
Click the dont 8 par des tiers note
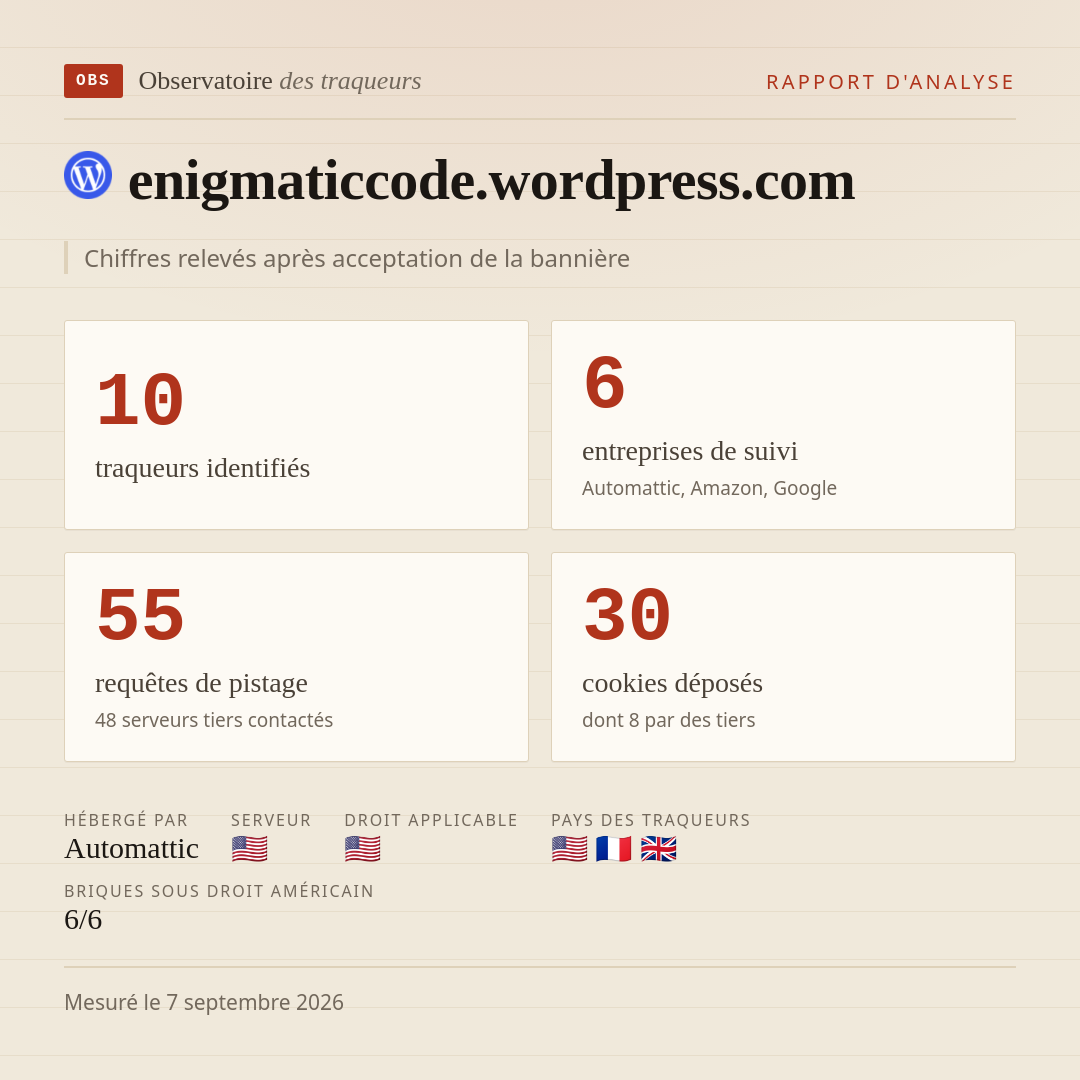pyautogui.click(x=669, y=720)
